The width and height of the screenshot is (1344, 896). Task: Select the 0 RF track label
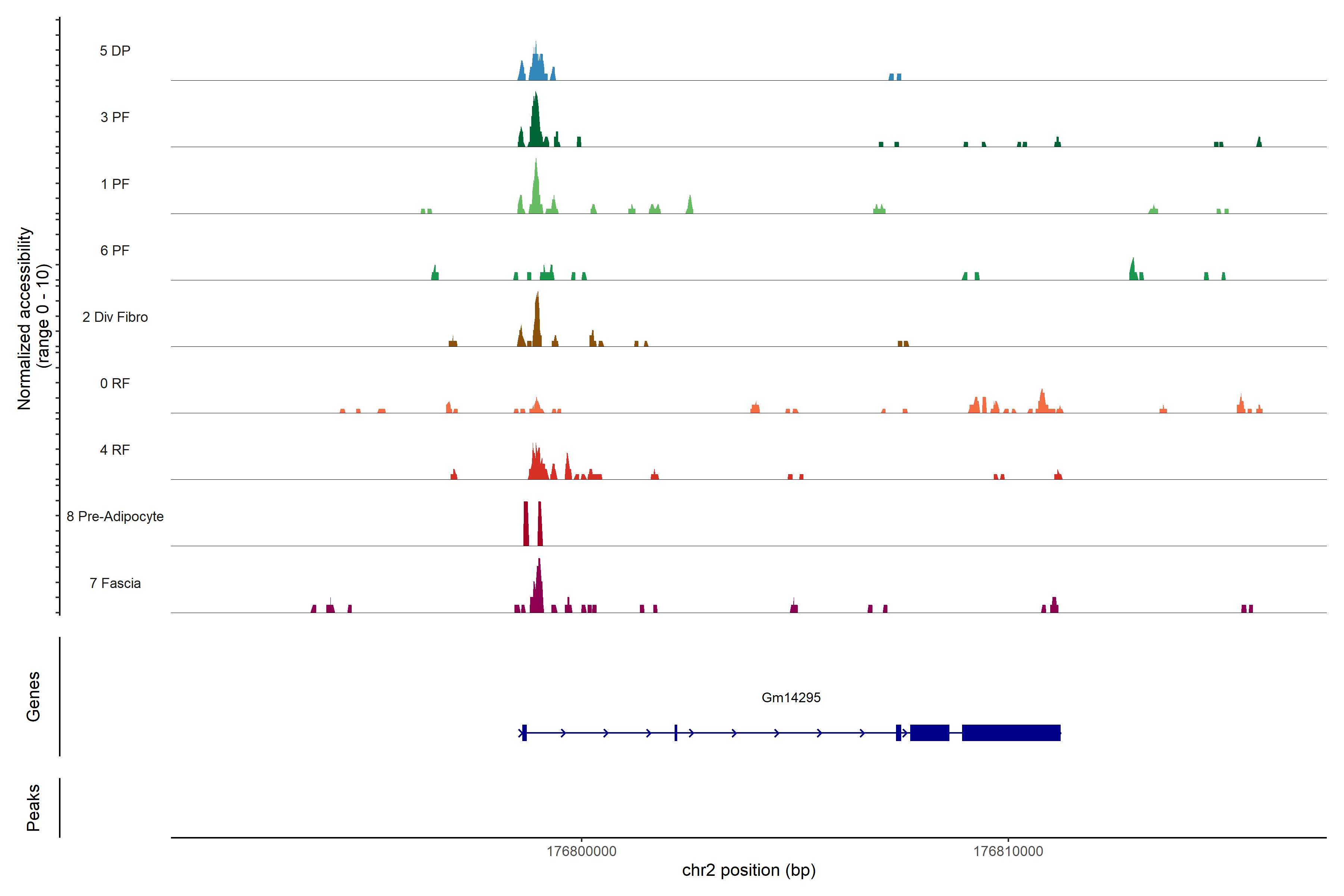coord(115,383)
